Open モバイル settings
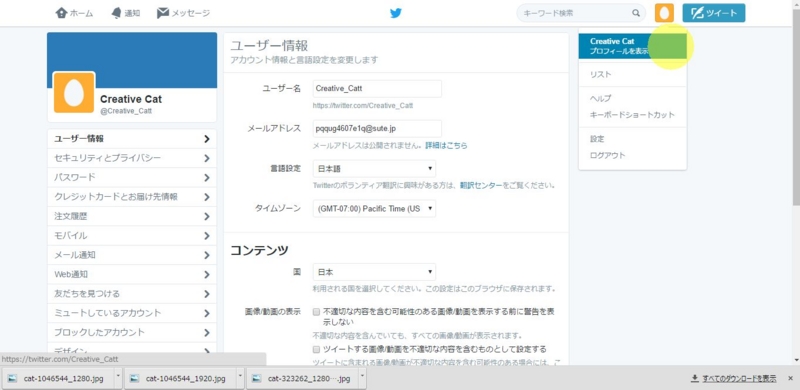Viewport: 800px width, 390px height. pos(132,236)
